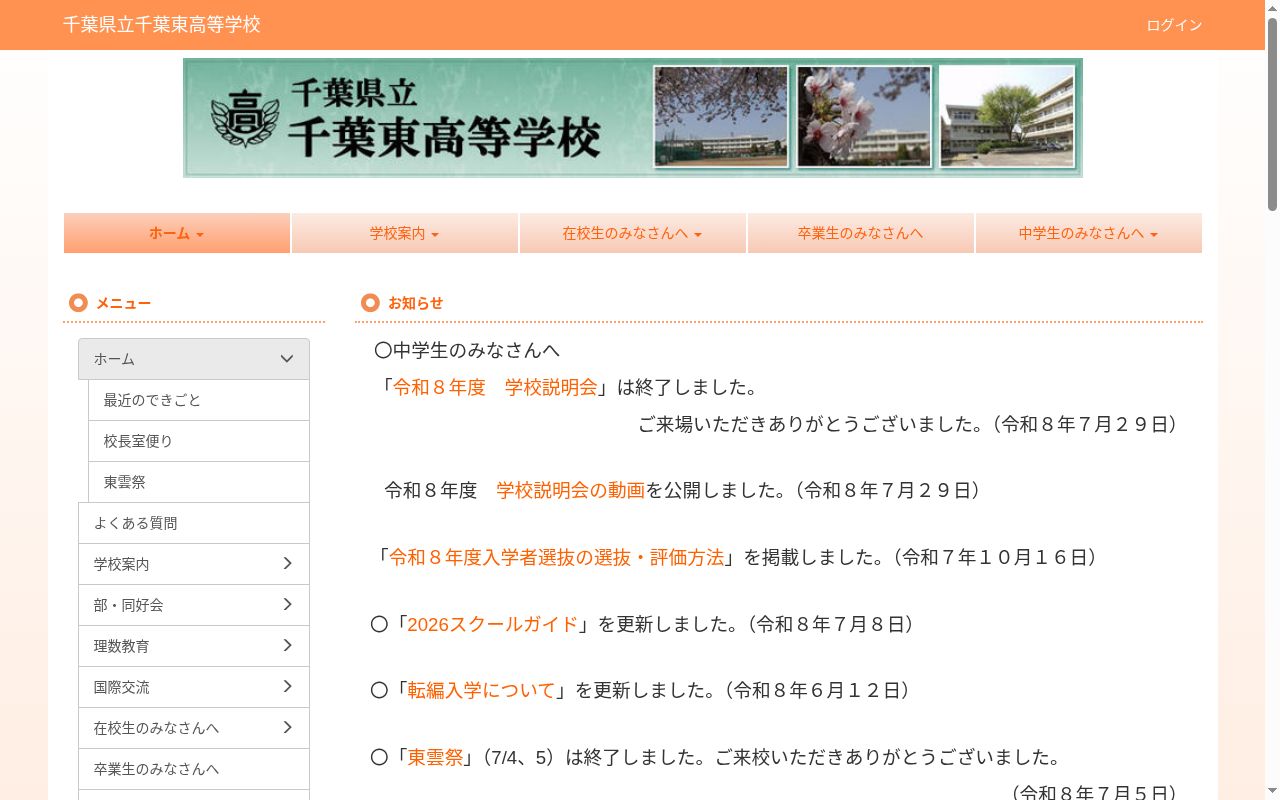This screenshot has height=800, width=1280.
Task: Click the 理数教育 sidebar menu label
Action: tap(122, 646)
